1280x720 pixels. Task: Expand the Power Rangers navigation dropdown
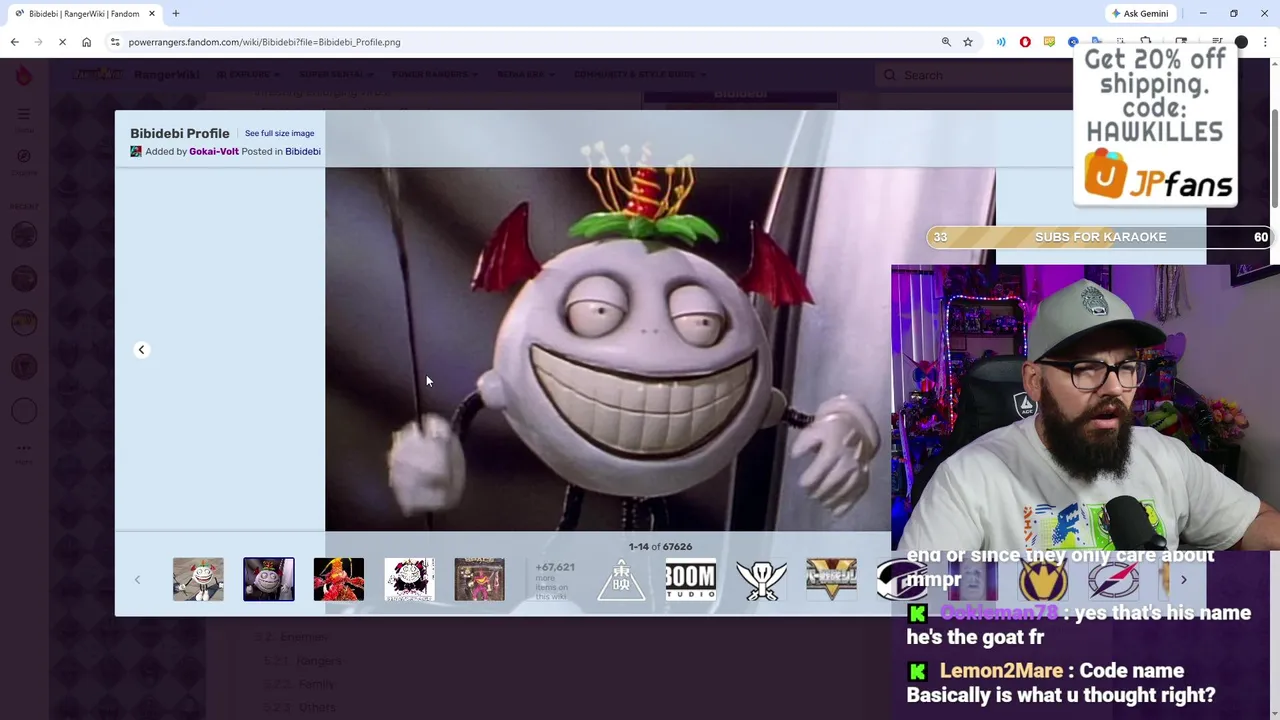[x=434, y=74]
